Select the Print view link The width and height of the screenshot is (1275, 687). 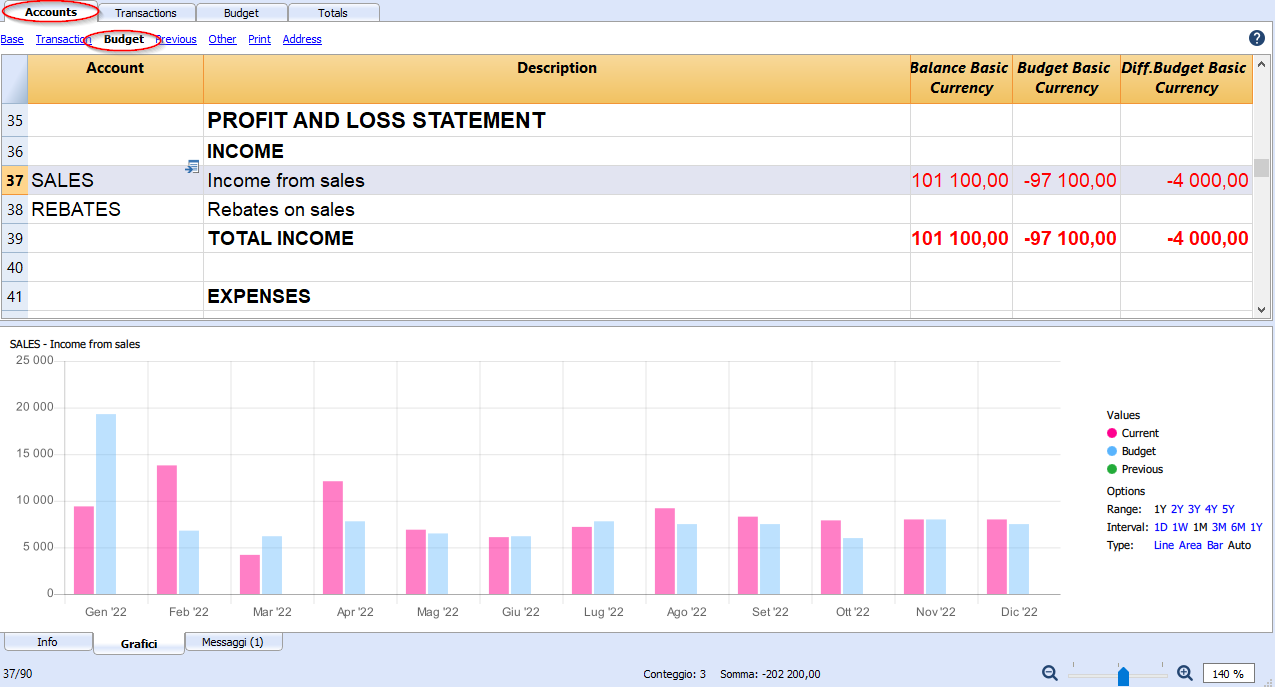(259, 39)
